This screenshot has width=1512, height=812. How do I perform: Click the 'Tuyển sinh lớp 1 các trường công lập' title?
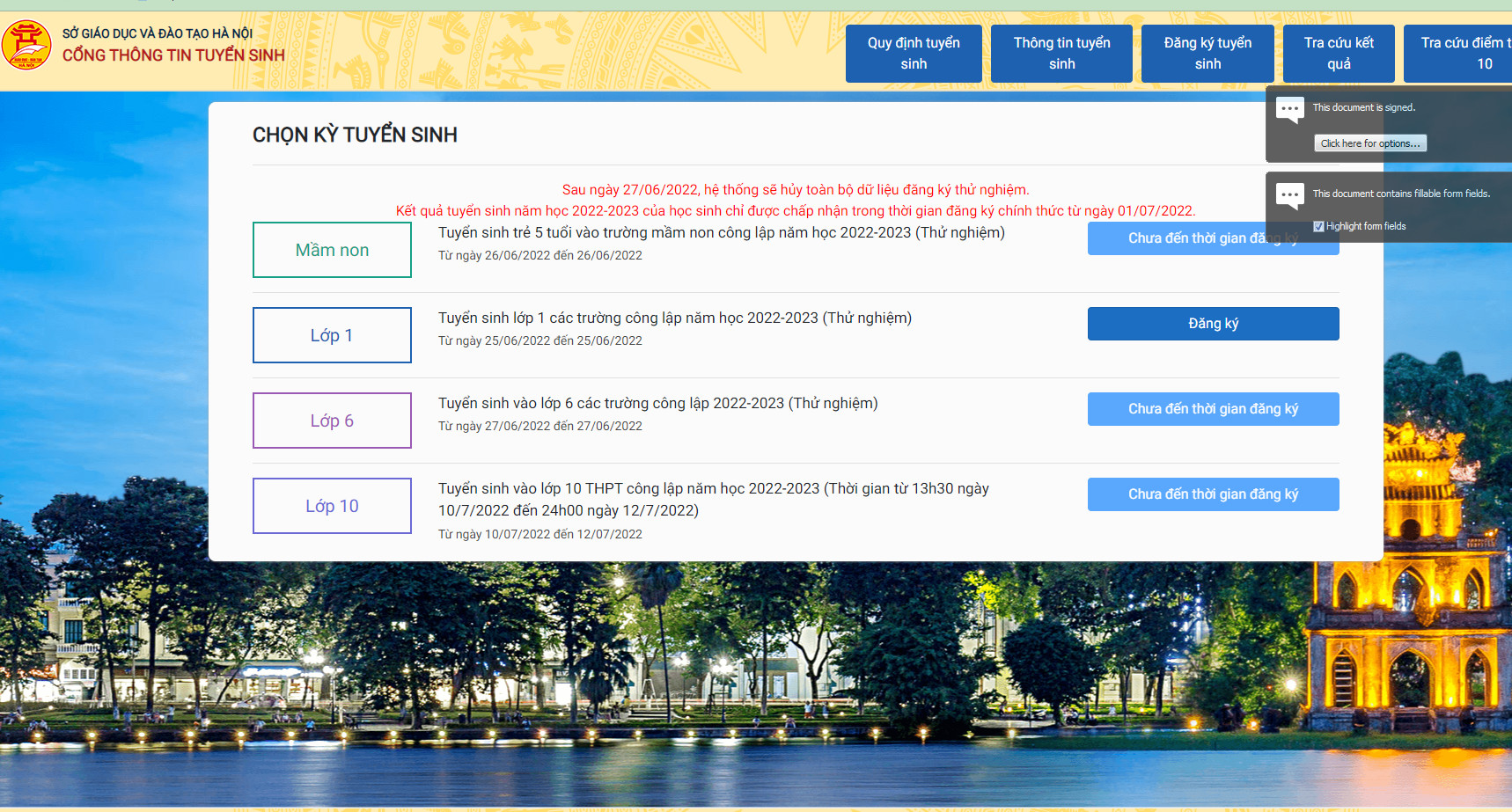pyautogui.click(x=674, y=318)
